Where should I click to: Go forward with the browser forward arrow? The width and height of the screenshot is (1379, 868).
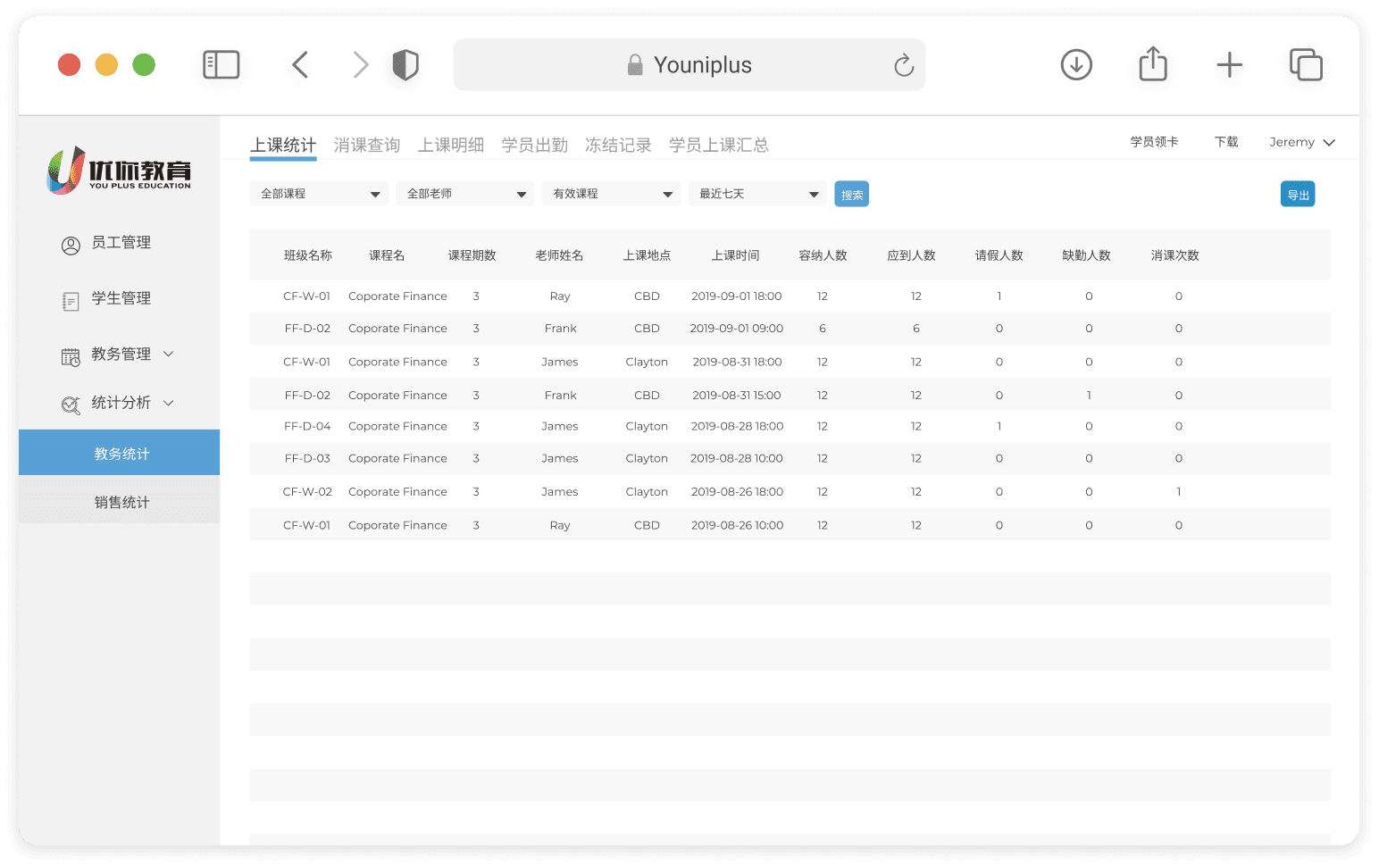pos(360,65)
